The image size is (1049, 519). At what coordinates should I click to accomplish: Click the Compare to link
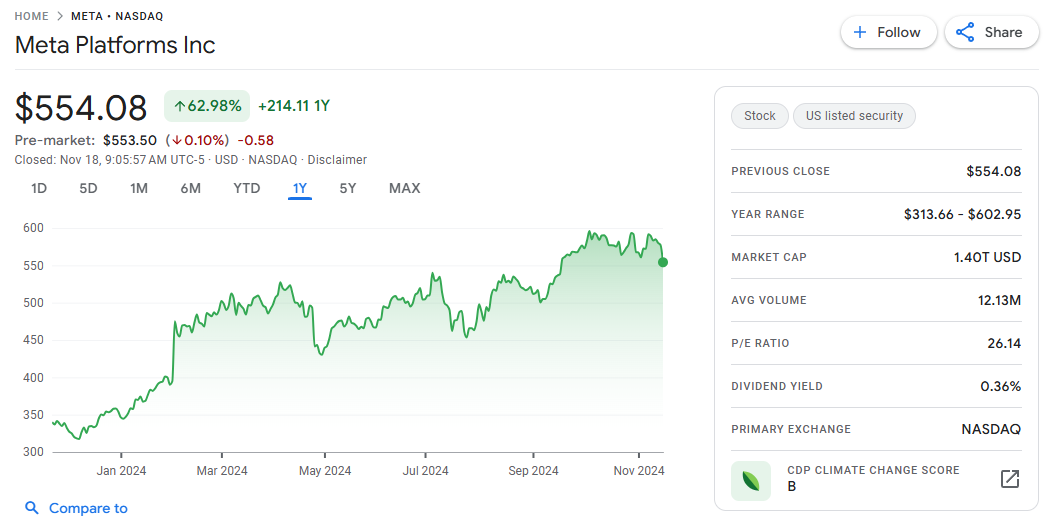[x=88, y=508]
